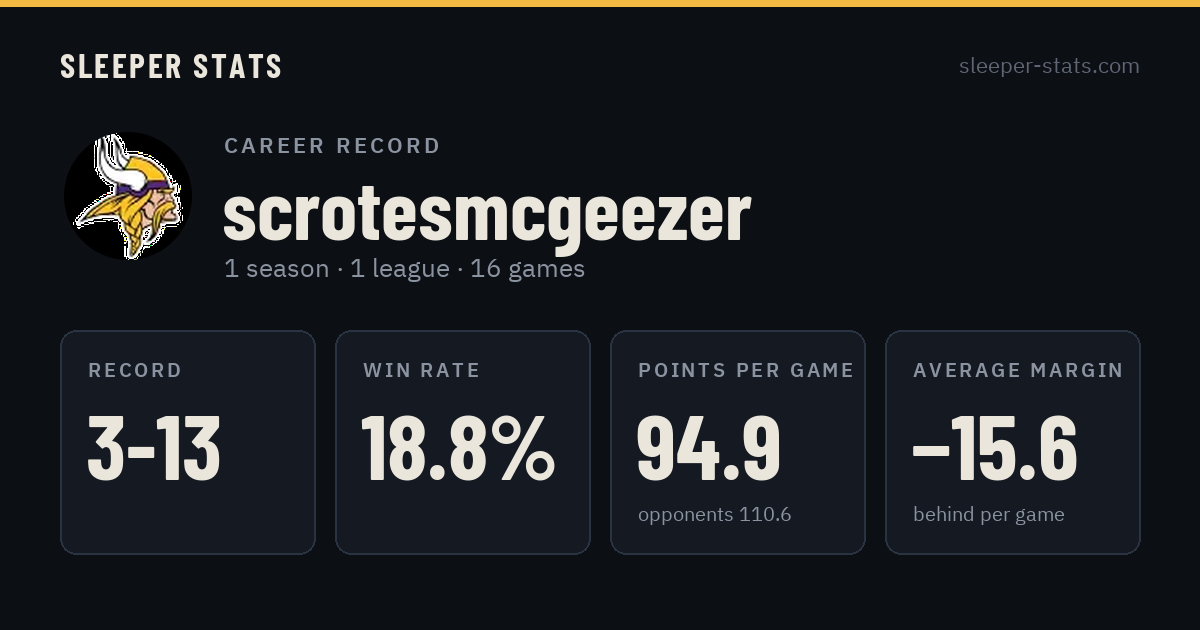Open the Points Per Game card
The image size is (1200, 630).
click(738, 442)
